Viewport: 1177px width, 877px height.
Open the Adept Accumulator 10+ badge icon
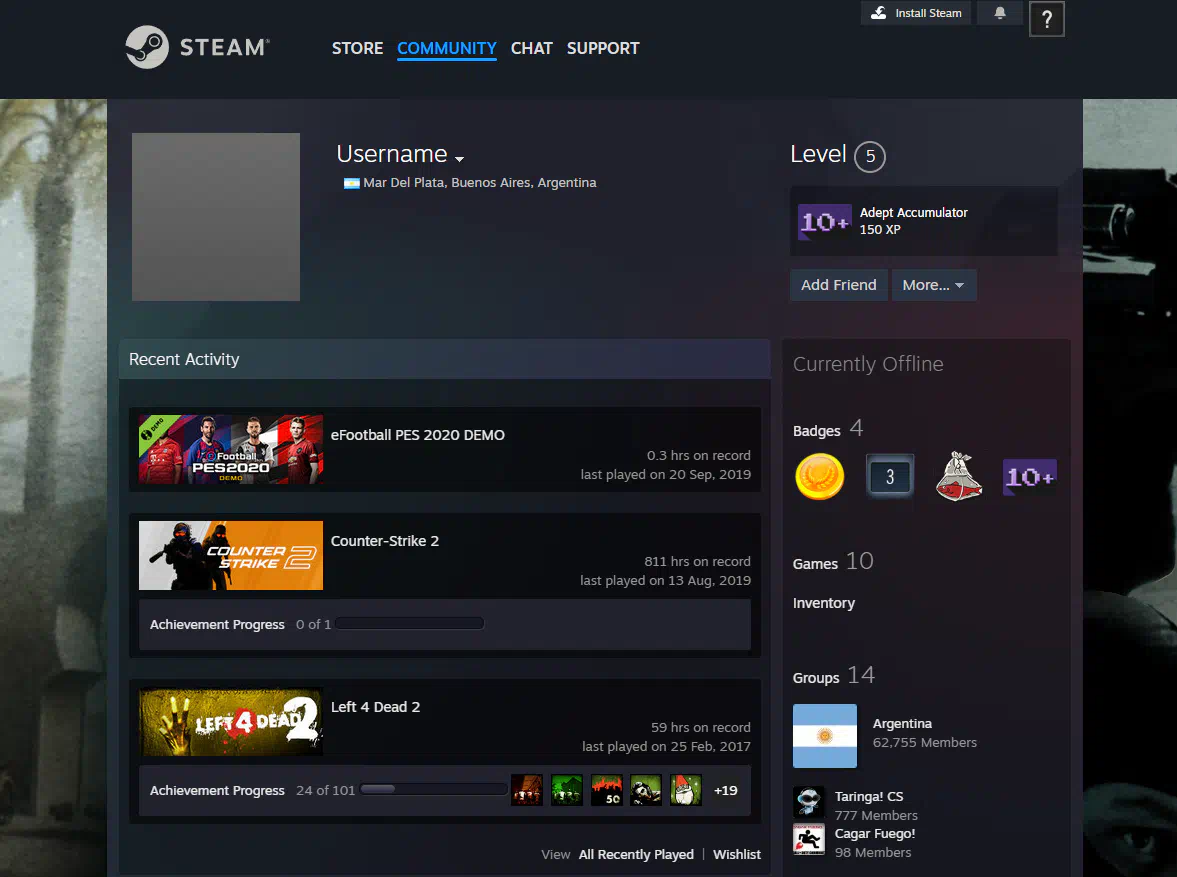tap(824, 222)
